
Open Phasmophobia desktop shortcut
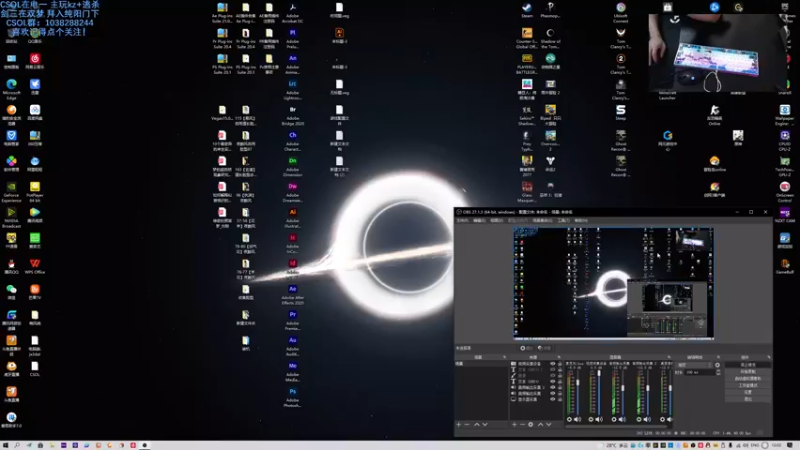pos(550,10)
